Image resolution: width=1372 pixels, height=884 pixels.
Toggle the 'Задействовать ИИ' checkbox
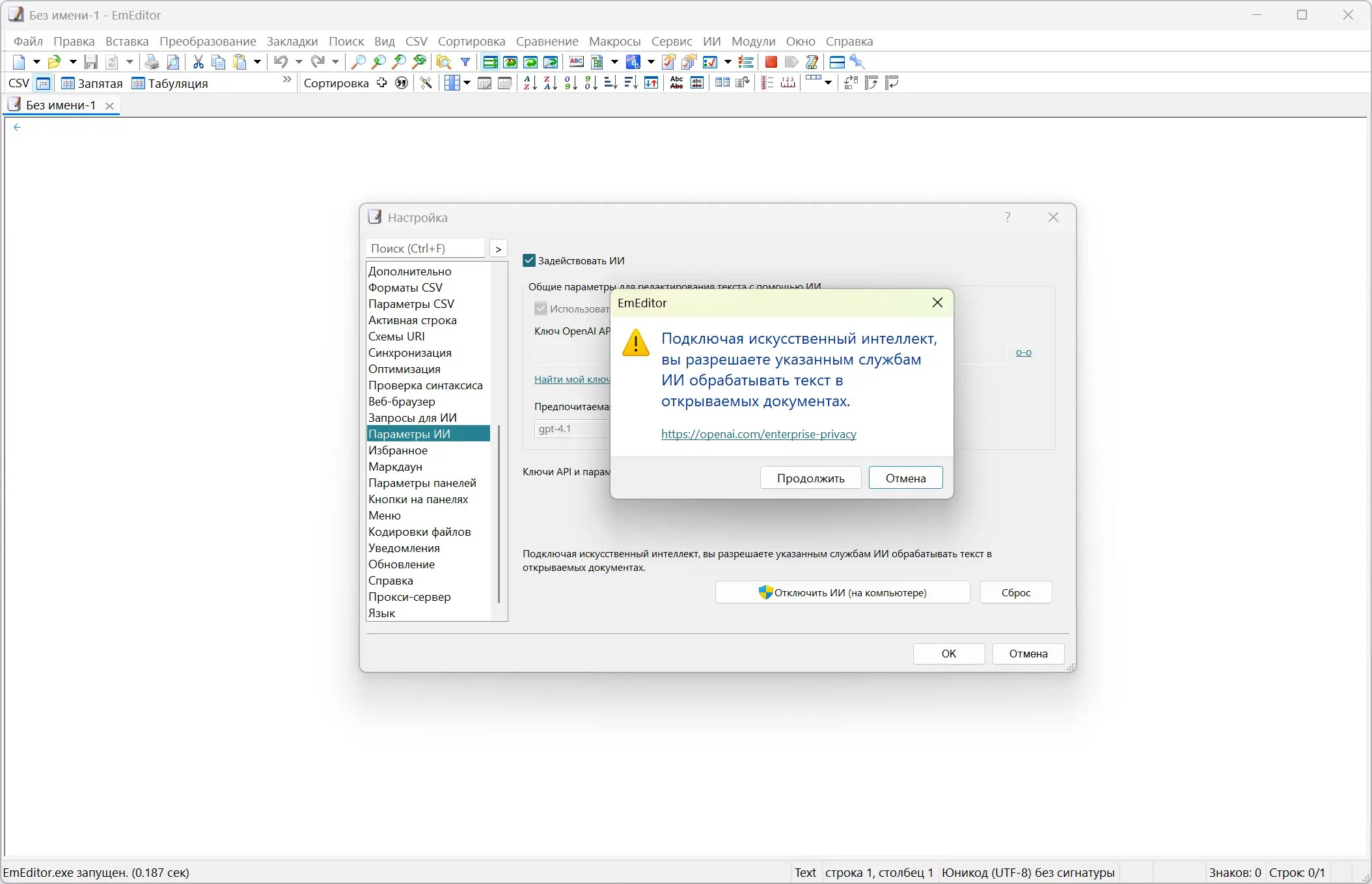tap(529, 261)
